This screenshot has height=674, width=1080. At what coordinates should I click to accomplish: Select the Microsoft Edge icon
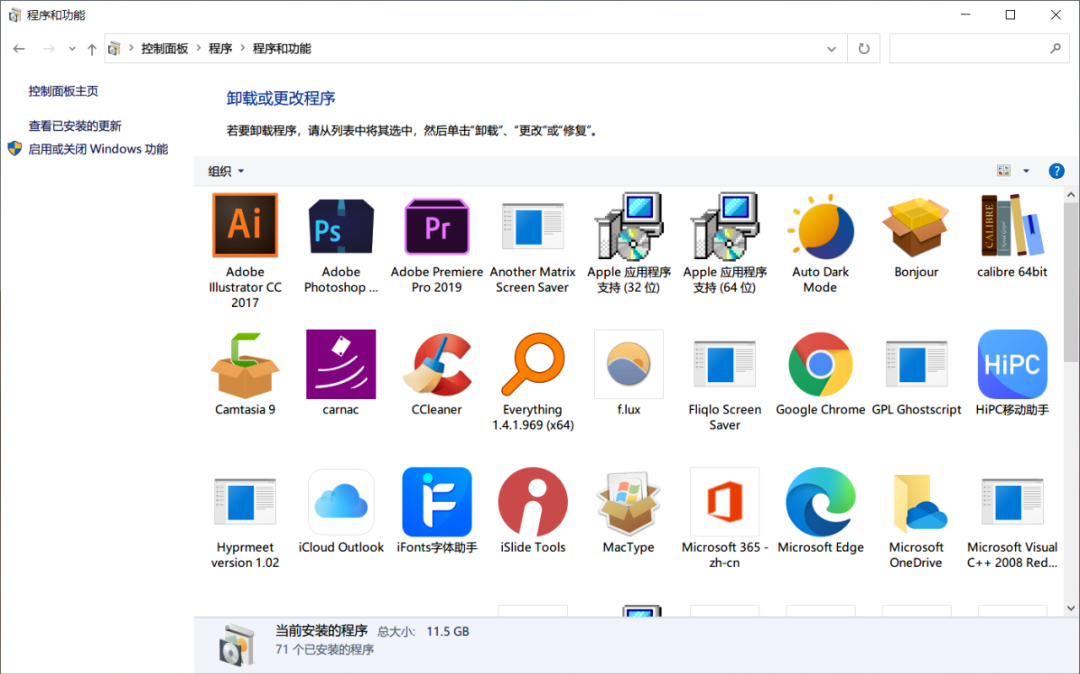click(820, 502)
